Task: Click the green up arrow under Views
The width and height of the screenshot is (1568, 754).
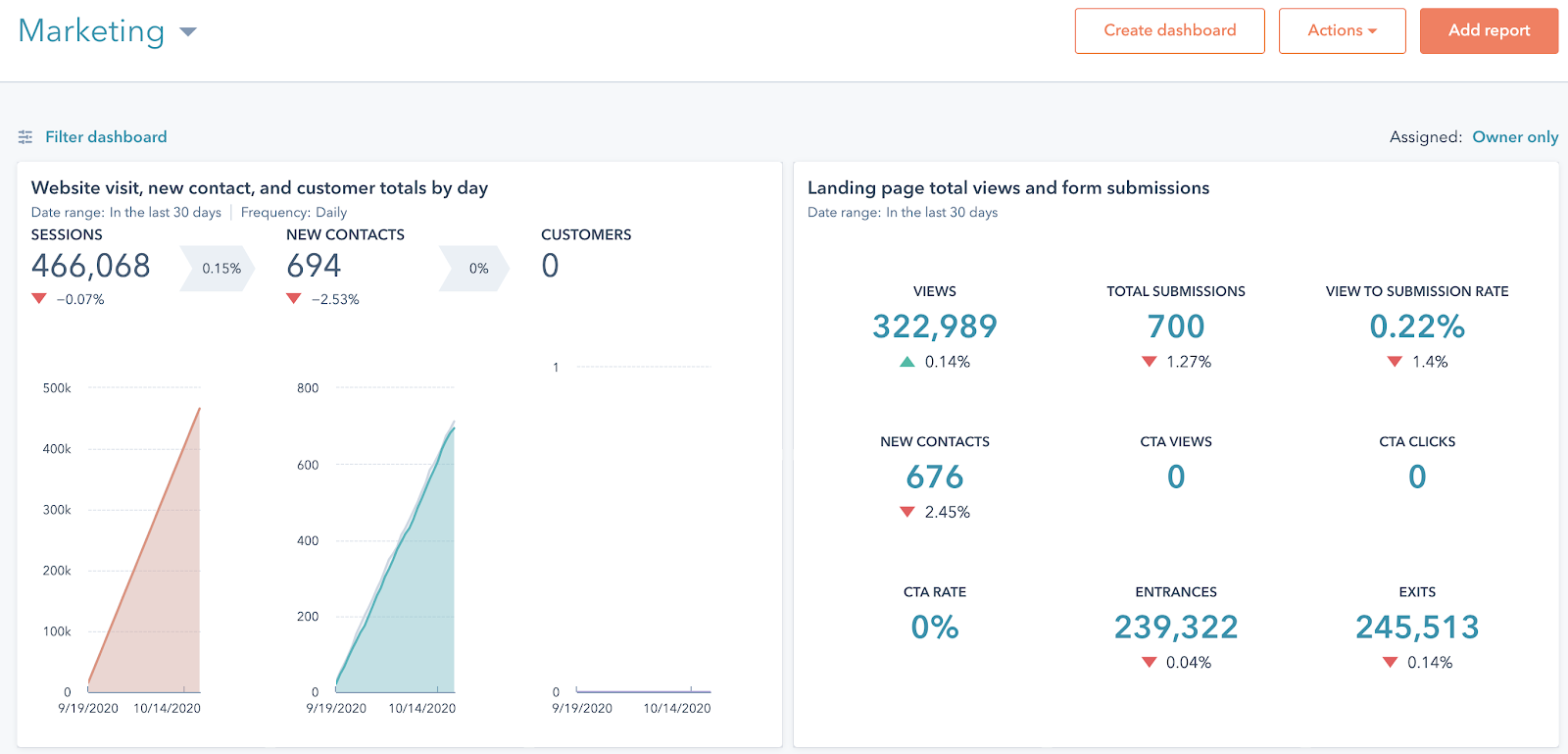Action: 907,362
